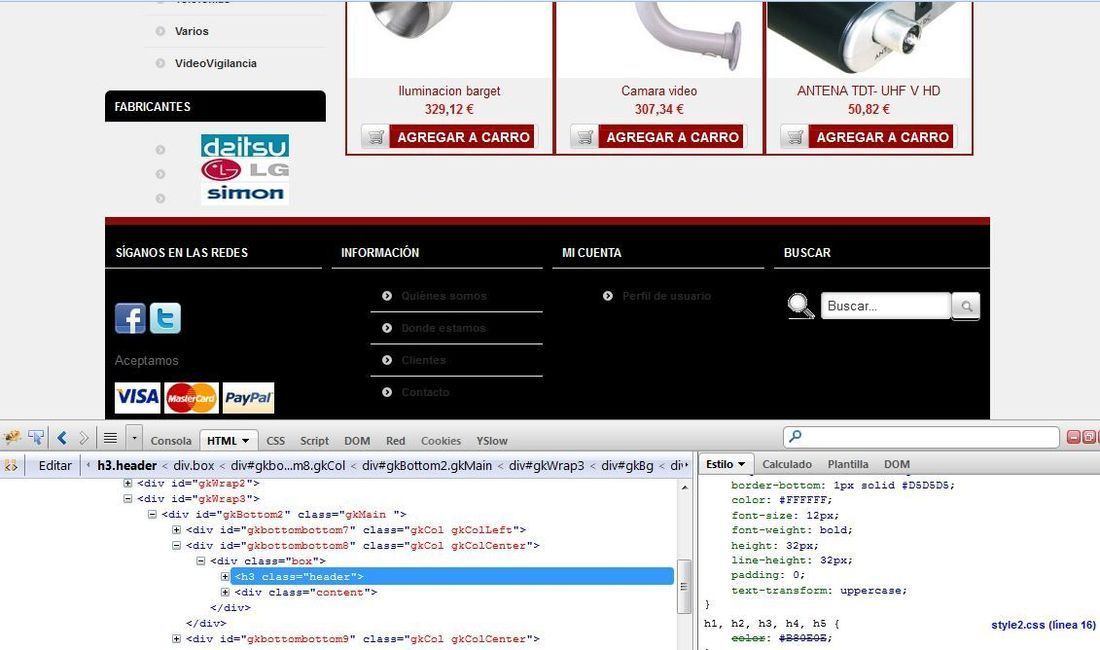The width and height of the screenshot is (1100, 650).
Task: Expand the div id="gkWrap2" node
Action: point(128,483)
